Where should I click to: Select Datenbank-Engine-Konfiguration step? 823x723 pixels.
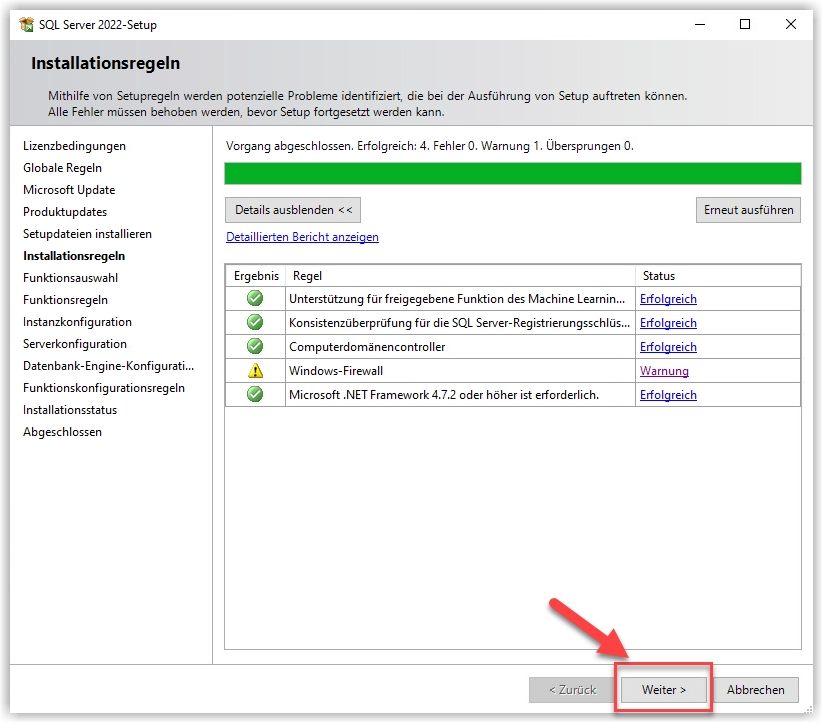pyautogui.click(x=109, y=366)
